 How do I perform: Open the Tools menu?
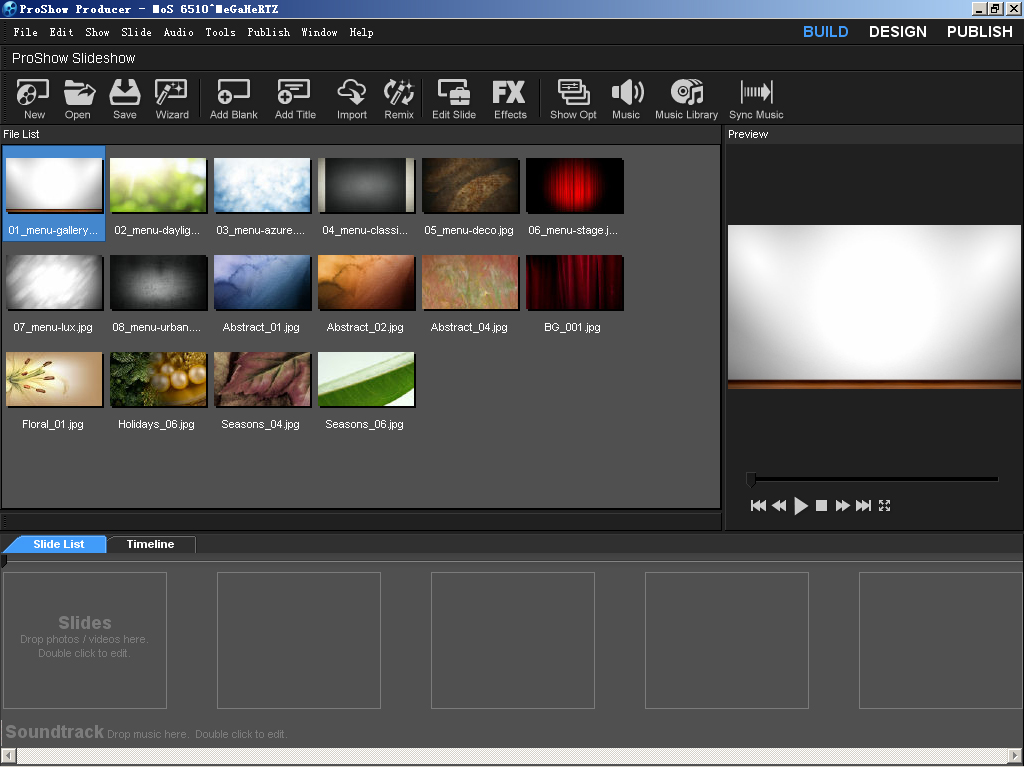coord(220,32)
